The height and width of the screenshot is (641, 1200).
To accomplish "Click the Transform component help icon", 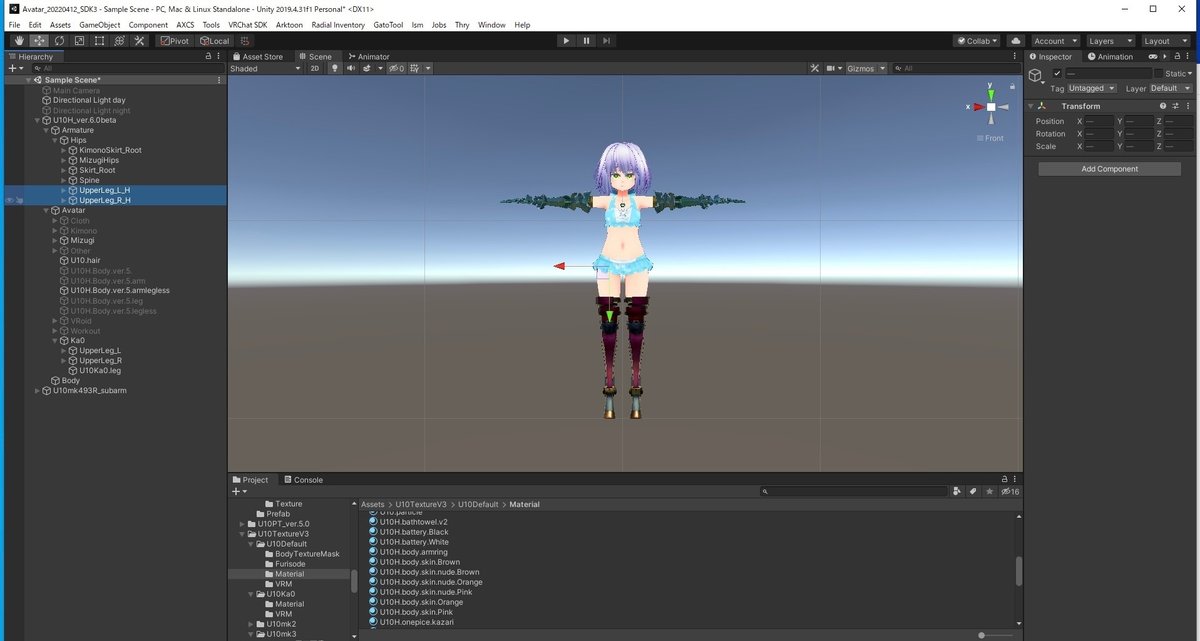I will coord(1163,105).
